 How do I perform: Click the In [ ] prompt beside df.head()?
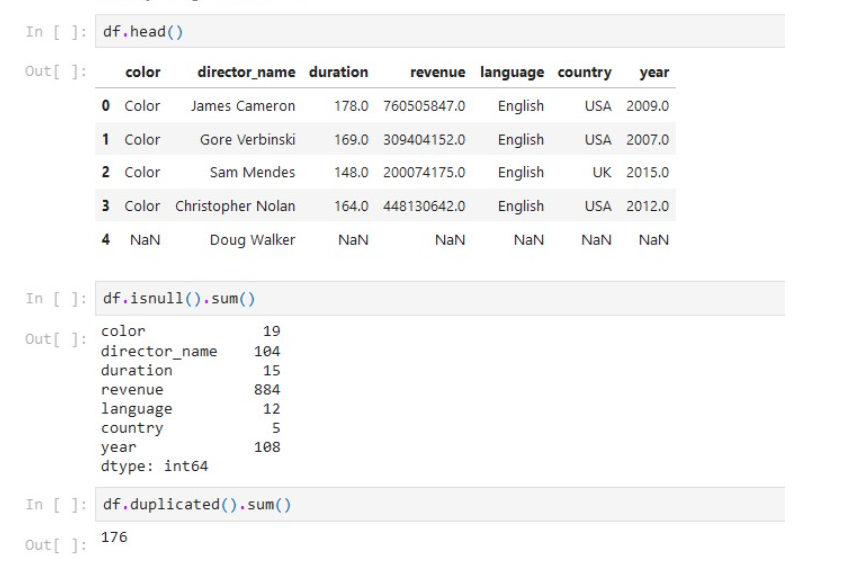[x=55, y=32]
